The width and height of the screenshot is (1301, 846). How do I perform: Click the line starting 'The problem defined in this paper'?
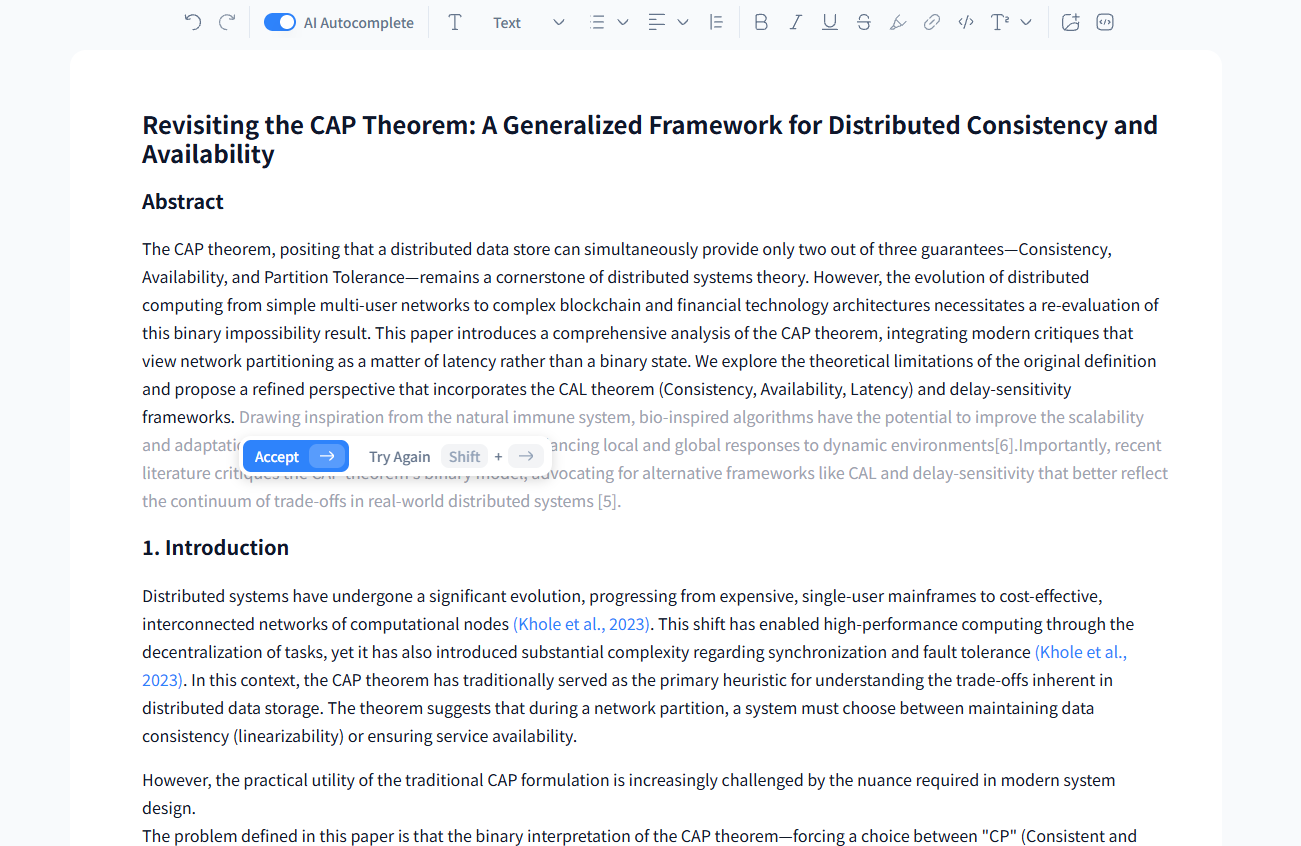pyautogui.click(x=640, y=837)
